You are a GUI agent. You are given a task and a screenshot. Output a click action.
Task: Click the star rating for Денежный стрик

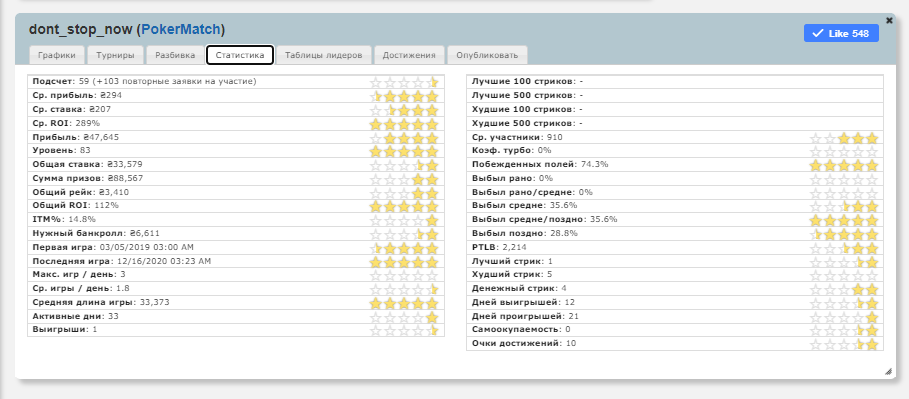click(844, 289)
